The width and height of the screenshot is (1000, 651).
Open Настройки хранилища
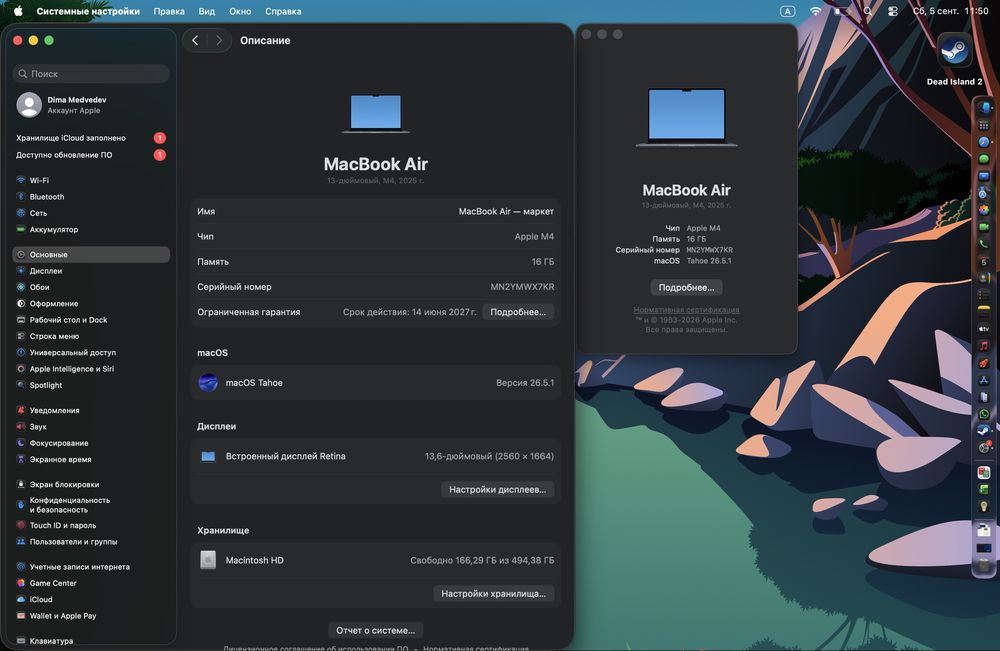coord(494,594)
